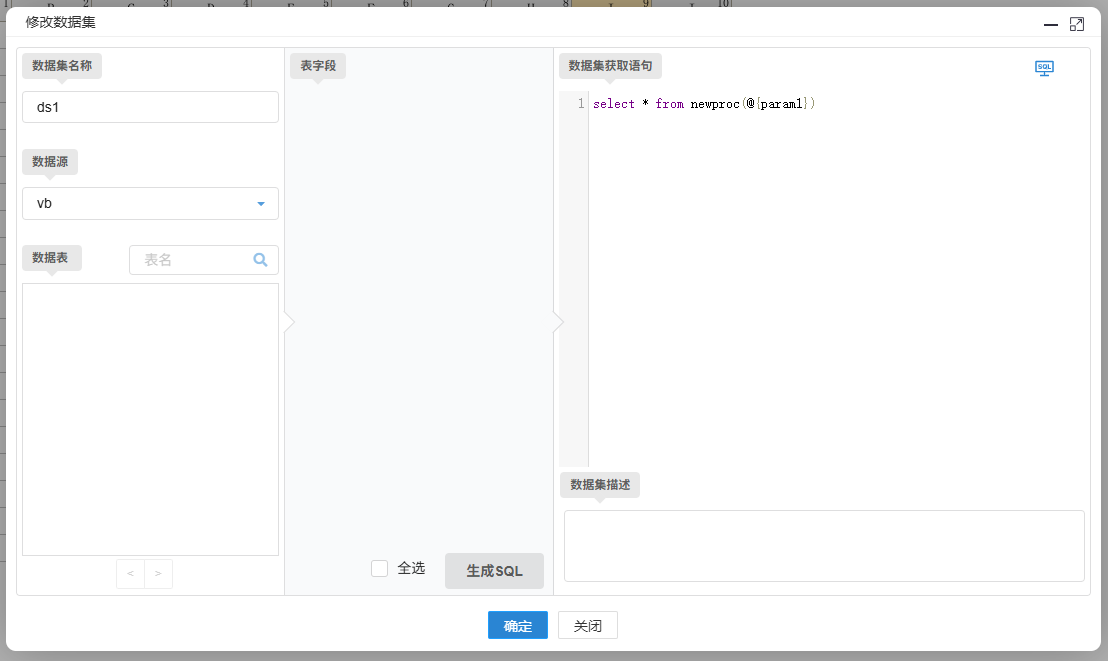Viewport: 1108px width, 661px height.
Task: Click the 数据集获取语句 label
Action: 610,66
